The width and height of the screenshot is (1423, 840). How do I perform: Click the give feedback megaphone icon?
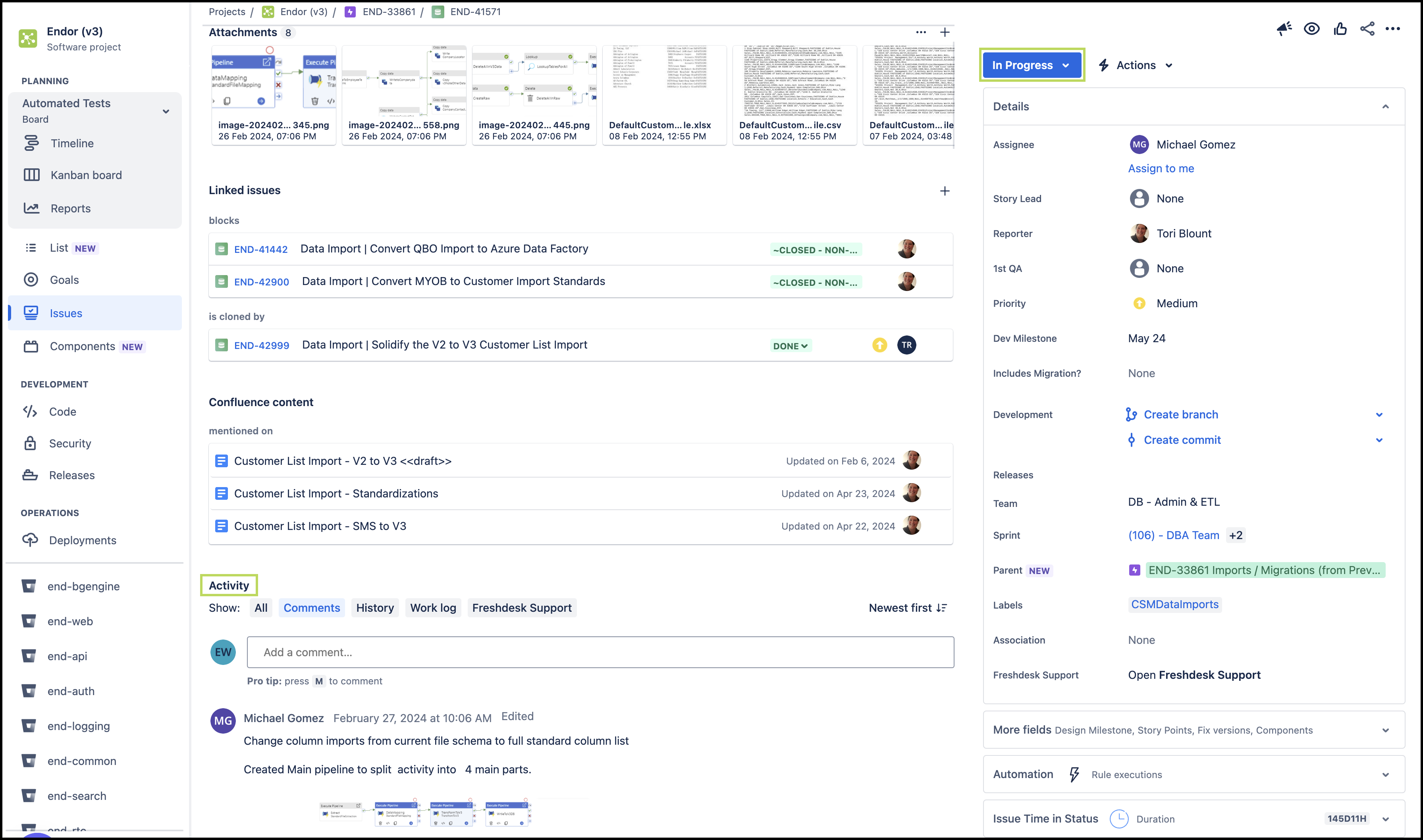(1284, 29)
